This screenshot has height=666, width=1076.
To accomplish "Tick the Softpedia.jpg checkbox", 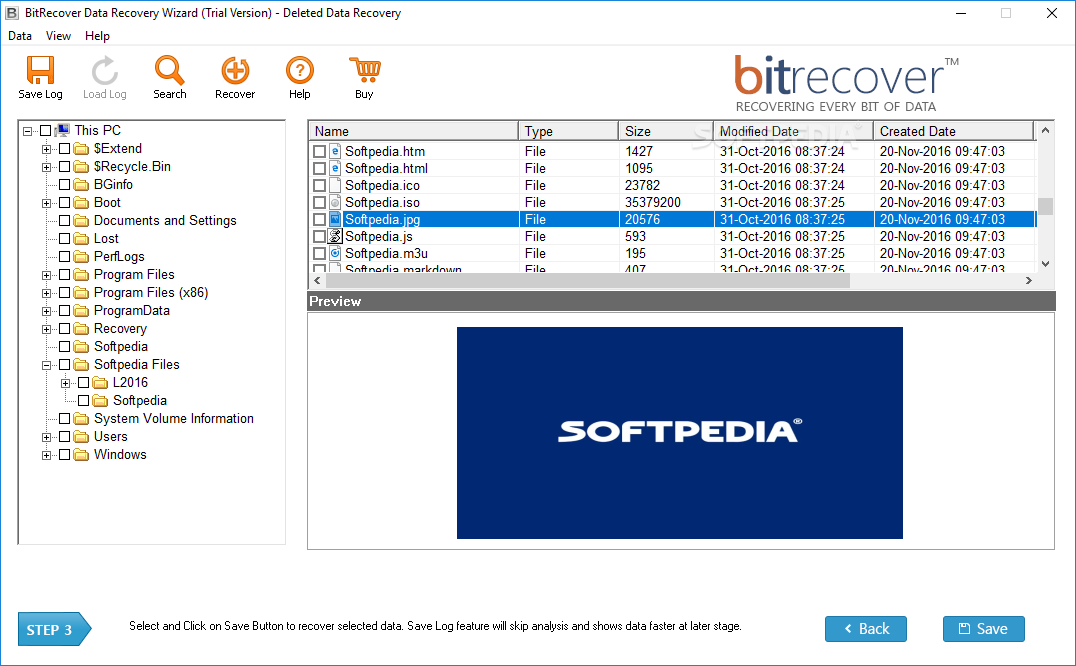I will (x=319, y=219).
